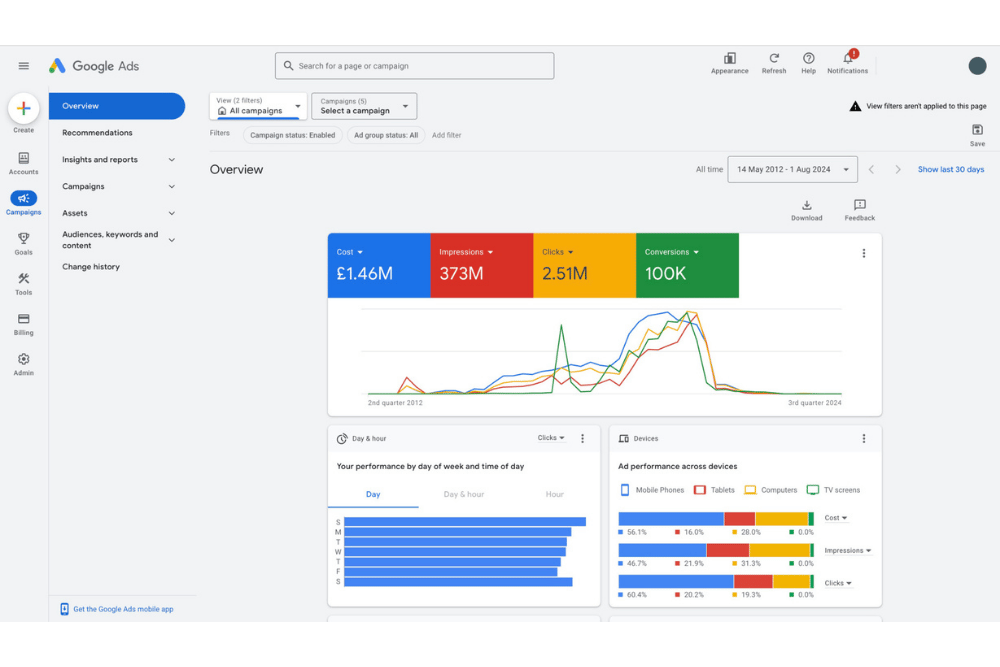
Task: Click Show last 30 days link
Action: pos(950,170)
